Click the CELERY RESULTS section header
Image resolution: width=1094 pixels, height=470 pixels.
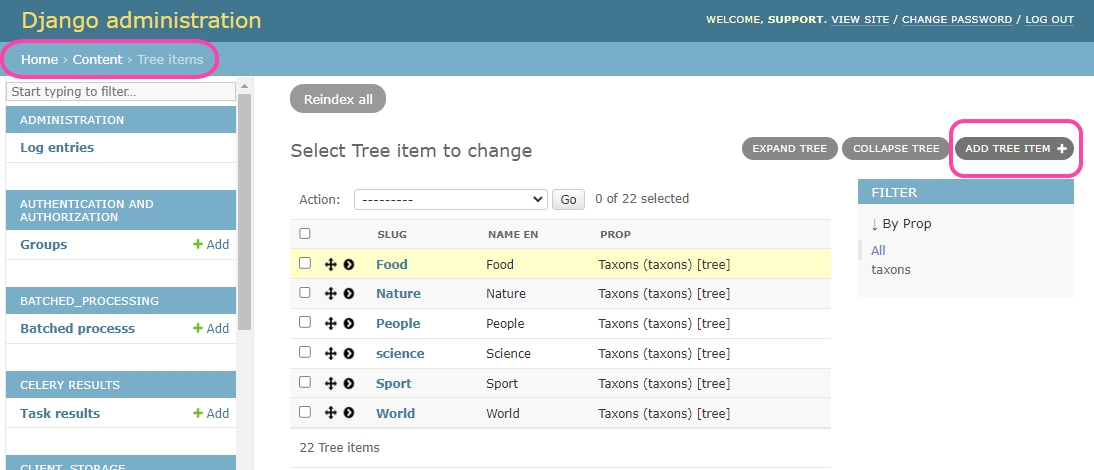[121, 385]
